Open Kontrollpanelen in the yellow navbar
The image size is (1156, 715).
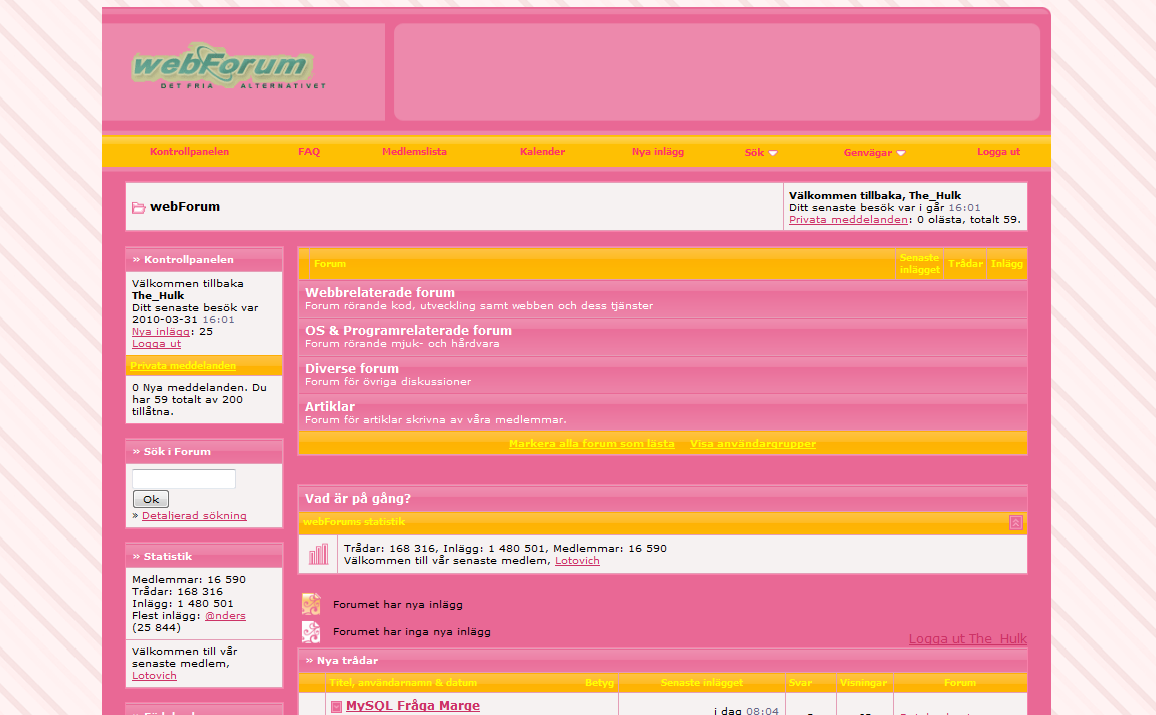pos(189,152)
